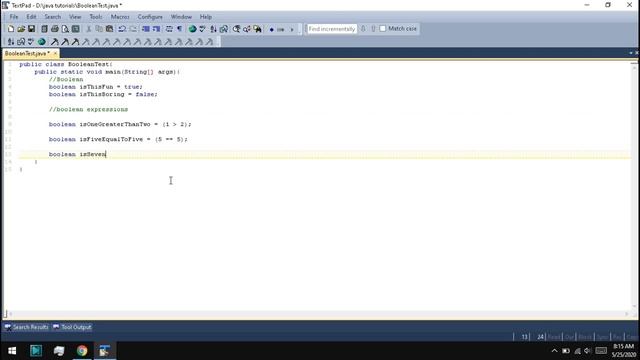Click the comment '//boolean expressions'

88,109
